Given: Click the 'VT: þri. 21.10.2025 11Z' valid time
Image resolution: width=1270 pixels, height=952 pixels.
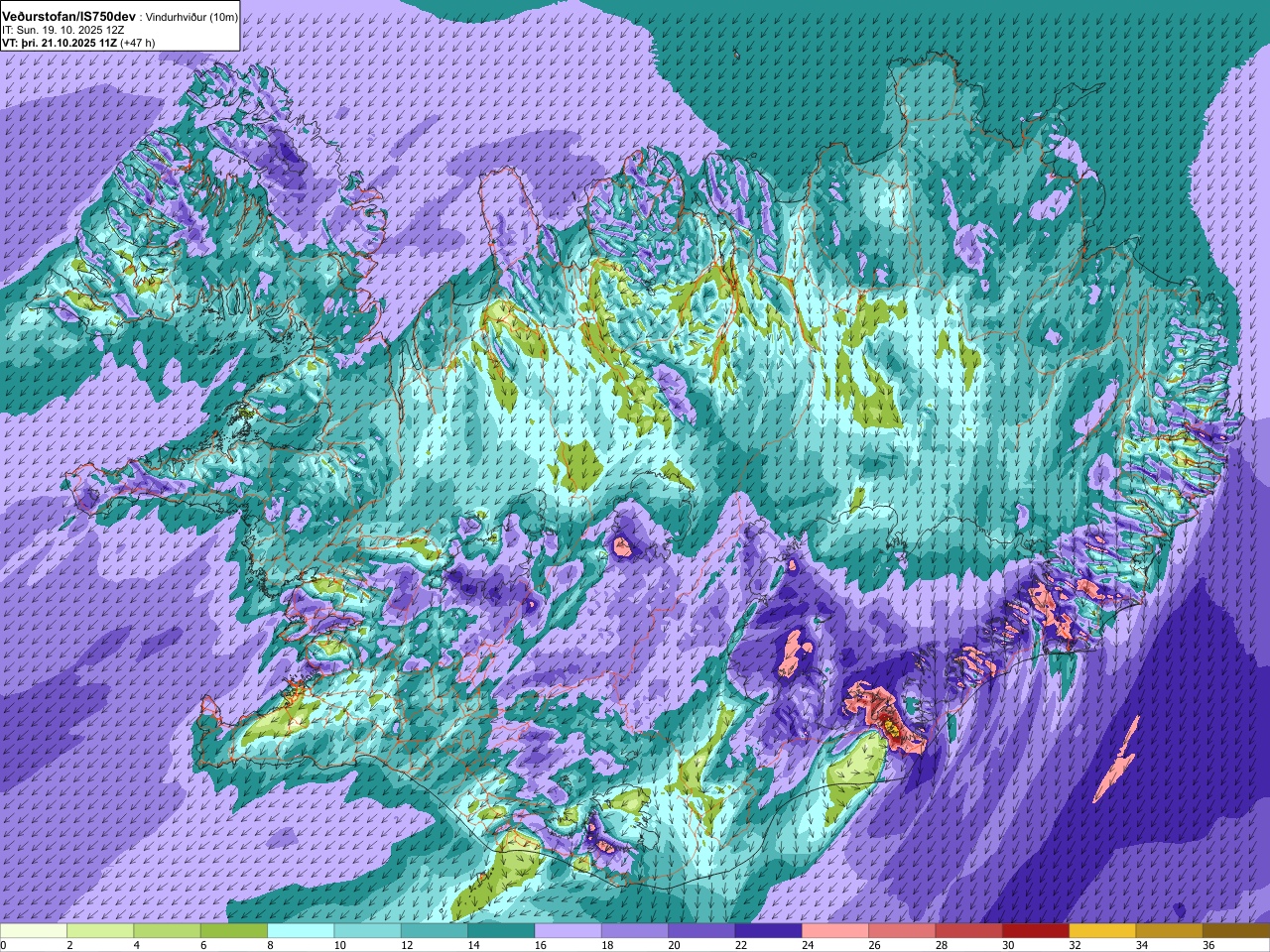Looking at the screenshot, I should [x=59, y=43].
